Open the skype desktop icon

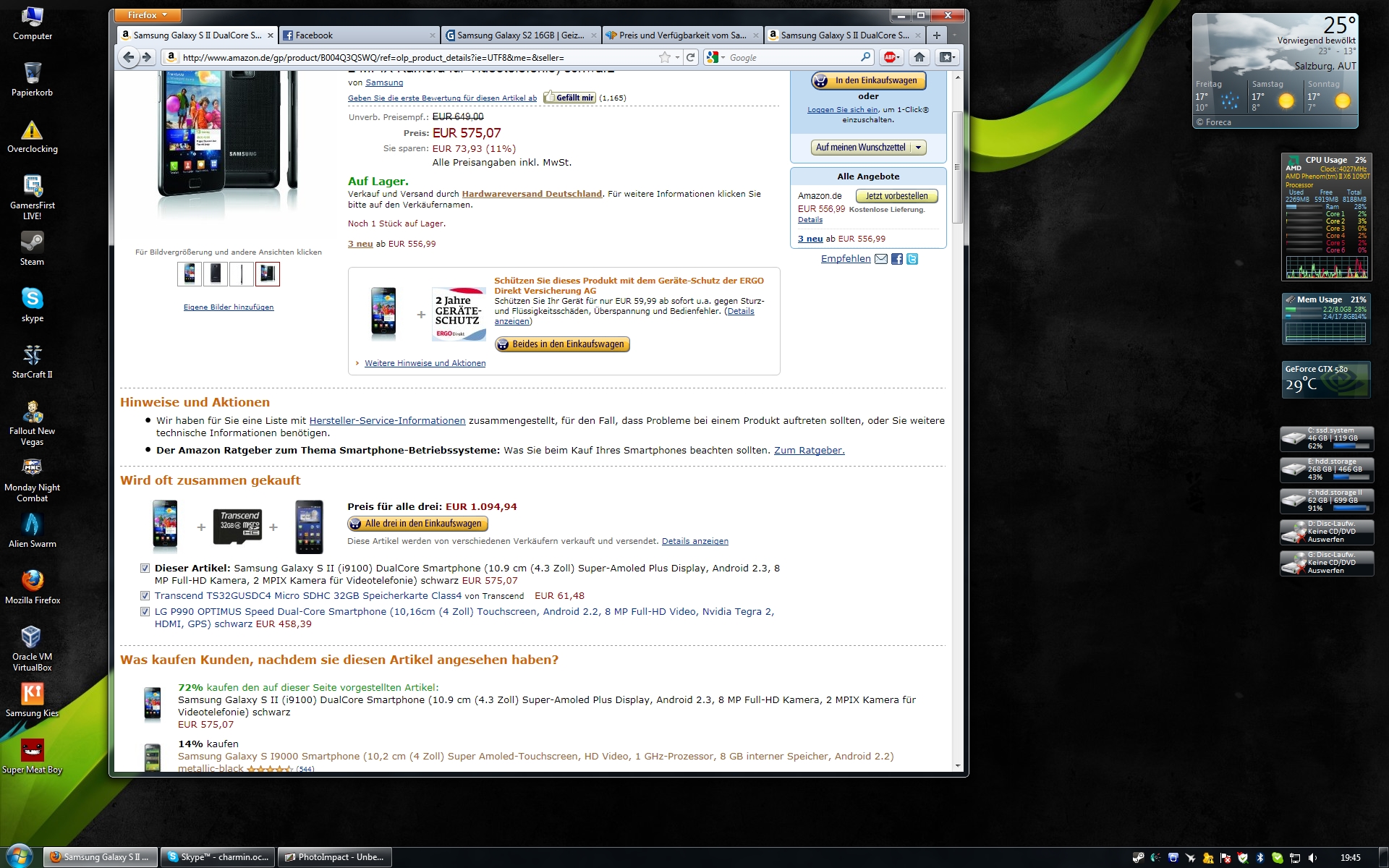click(32, 306)
